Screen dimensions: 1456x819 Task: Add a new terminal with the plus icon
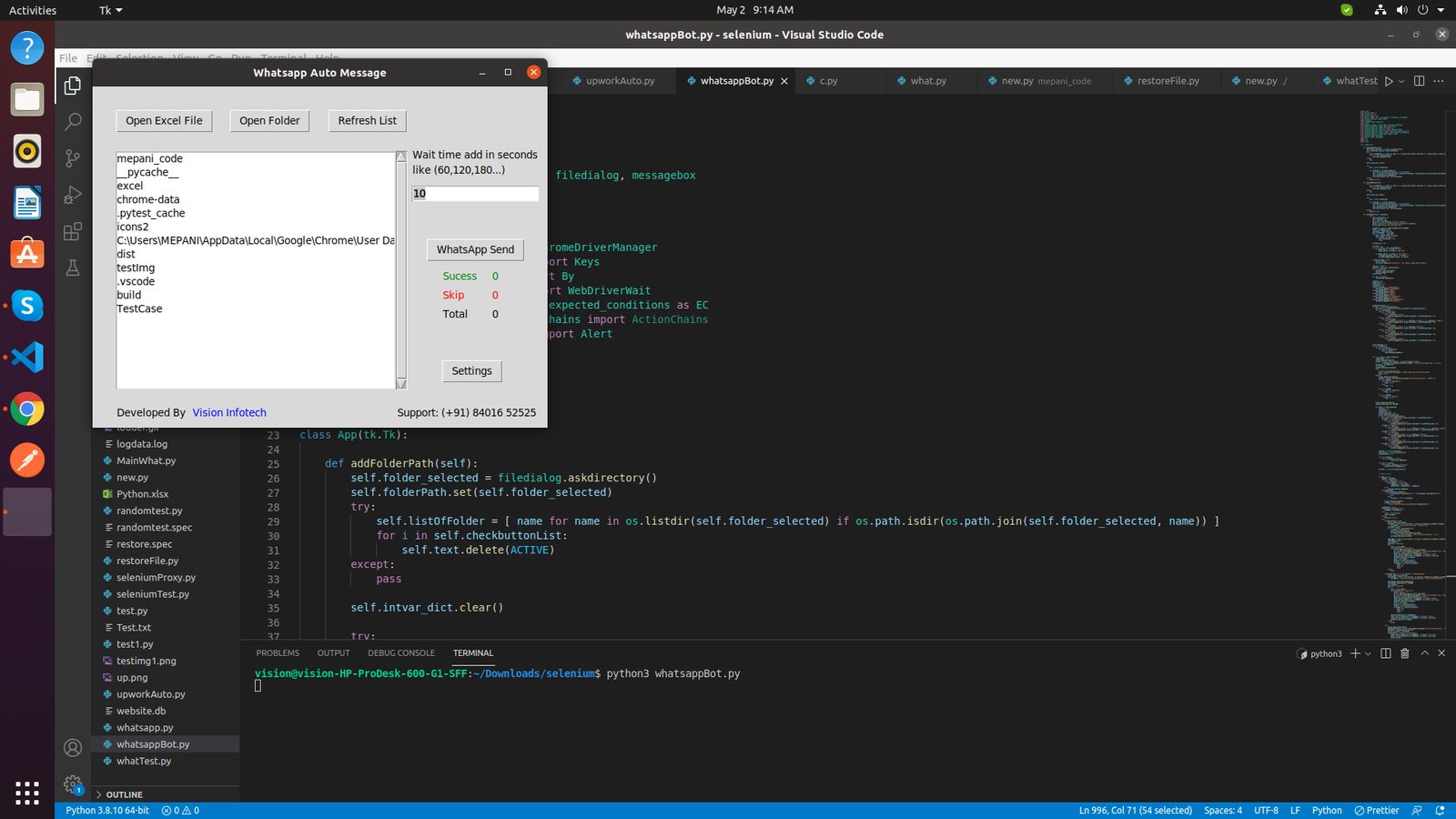[x=1355, y=653]
